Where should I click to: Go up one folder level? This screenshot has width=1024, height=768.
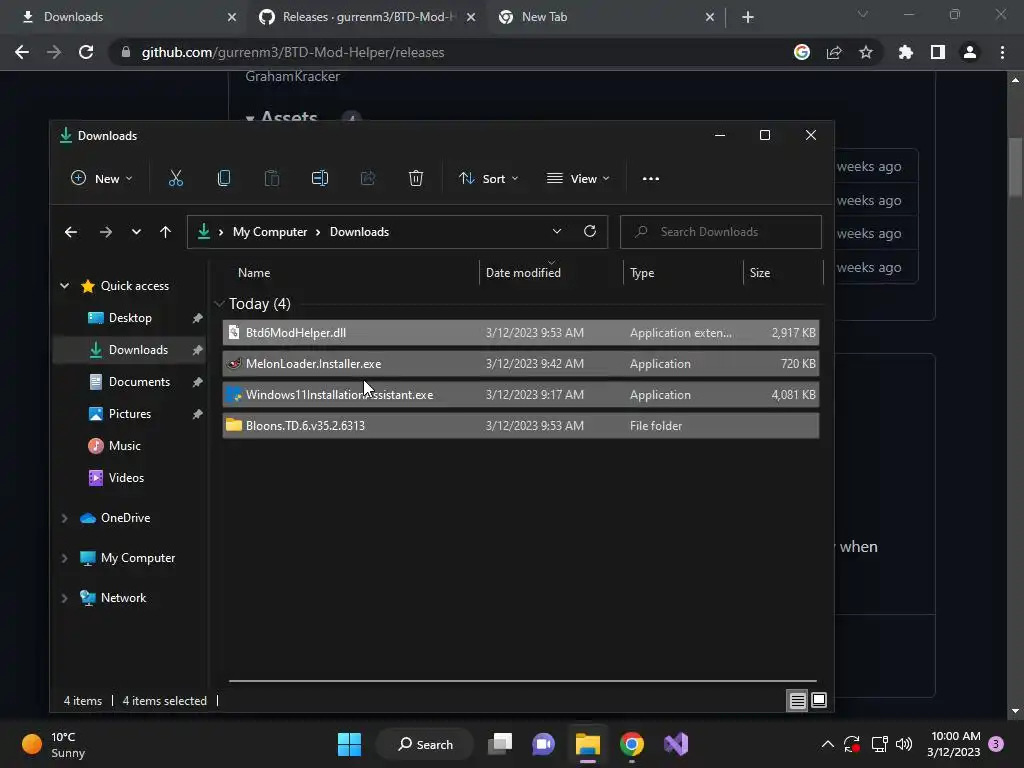tap(165, 232)
